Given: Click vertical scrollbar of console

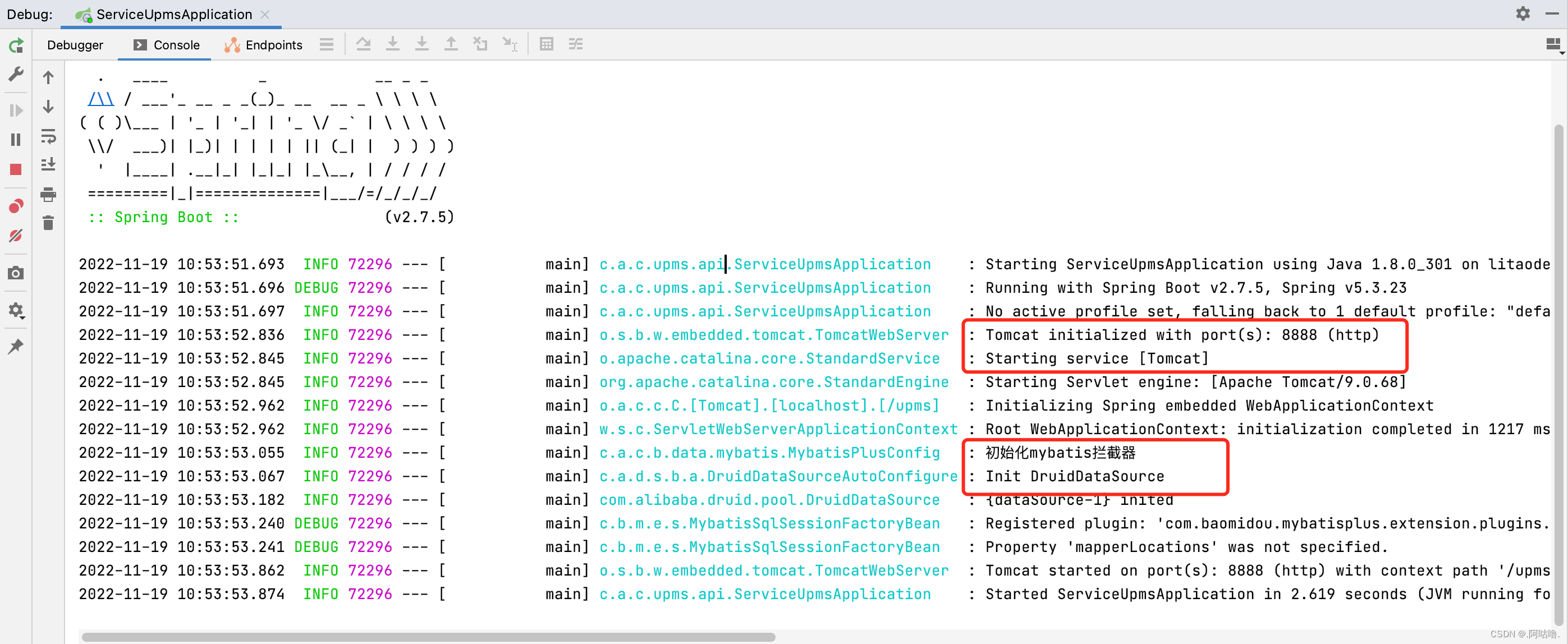Looking at the screenshot, I should coord(1560,374).
